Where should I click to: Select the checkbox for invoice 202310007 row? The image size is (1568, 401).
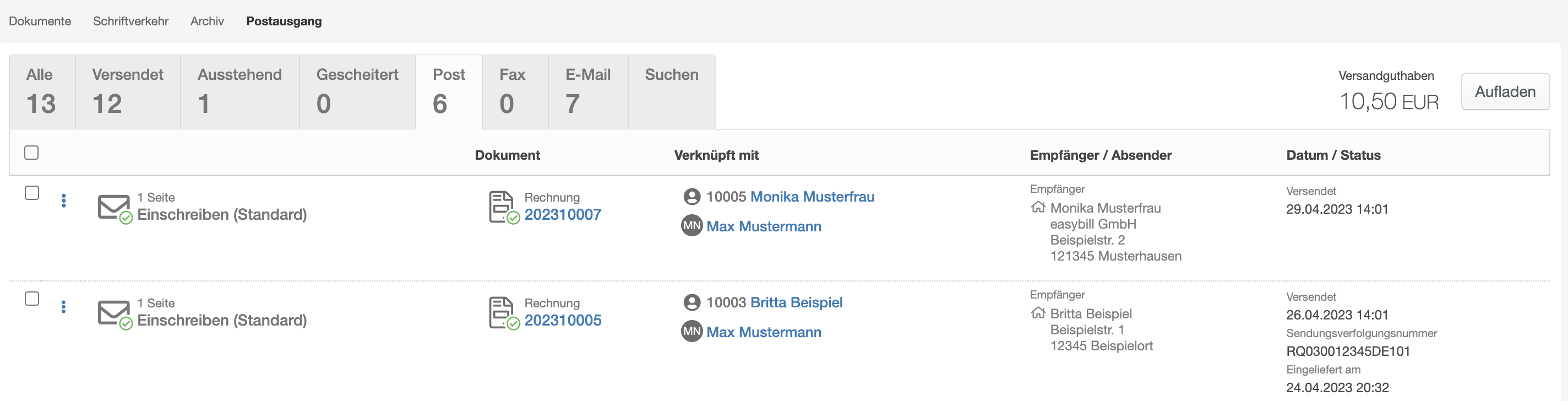[x=31, y=193]
